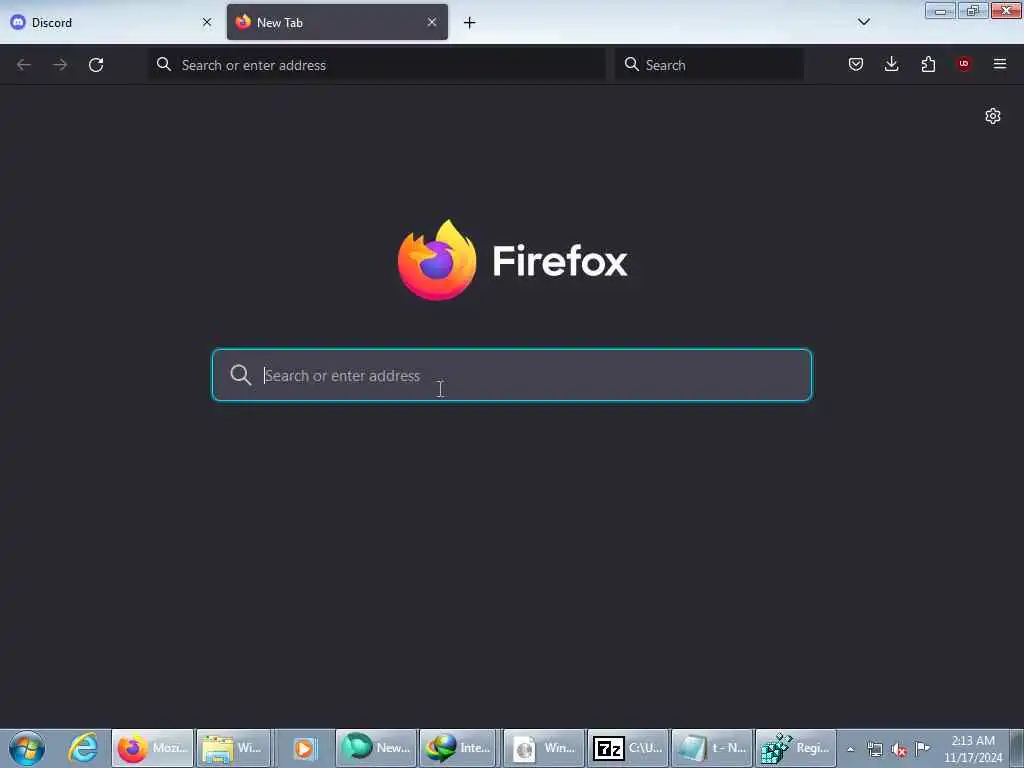The height and width of the screenshot is (768, 1024).
Task: Open the Extensions puzzle icon
Action: [x=928, y=64]
